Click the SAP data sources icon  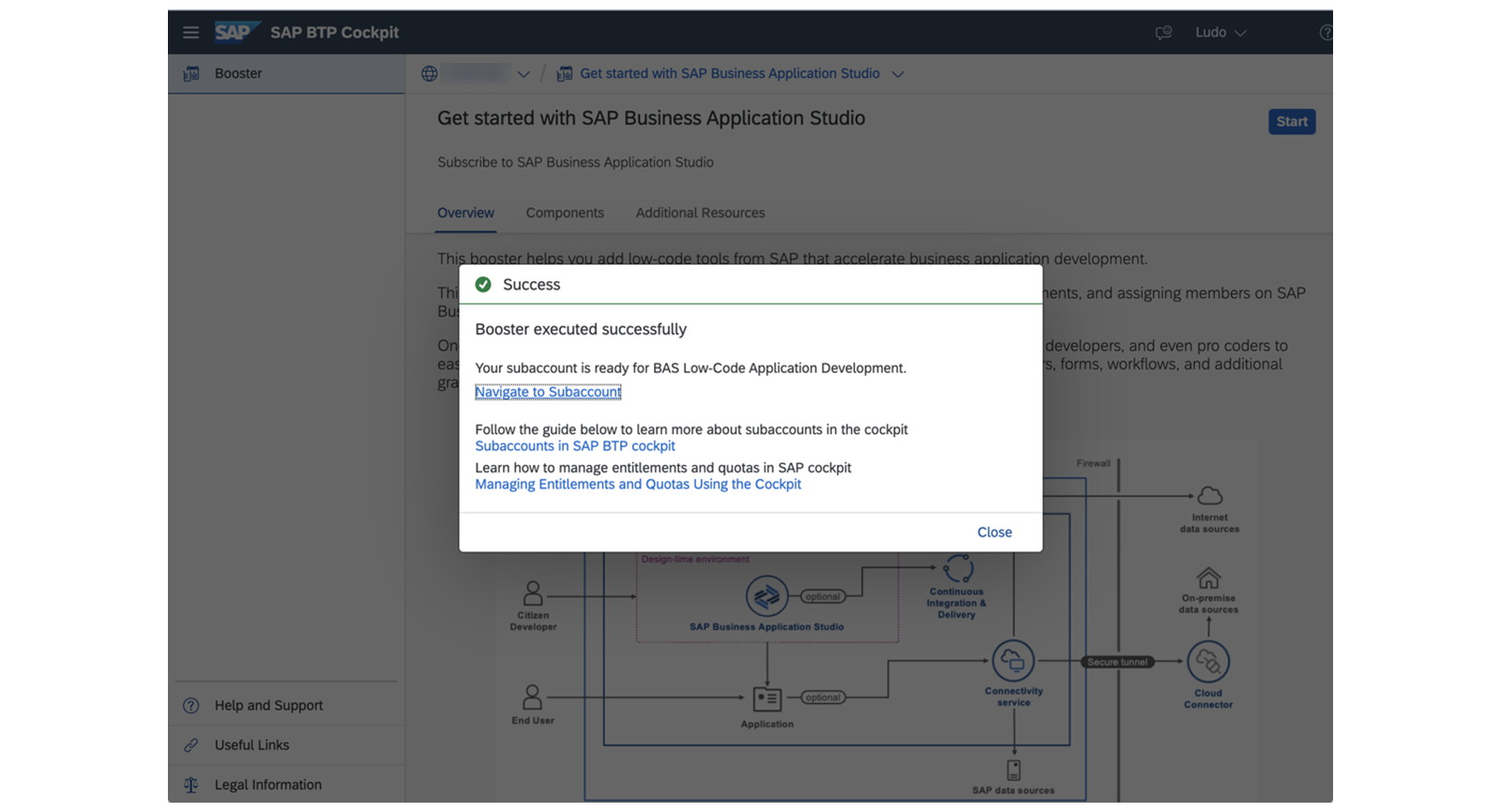[x=1014, y=770]
